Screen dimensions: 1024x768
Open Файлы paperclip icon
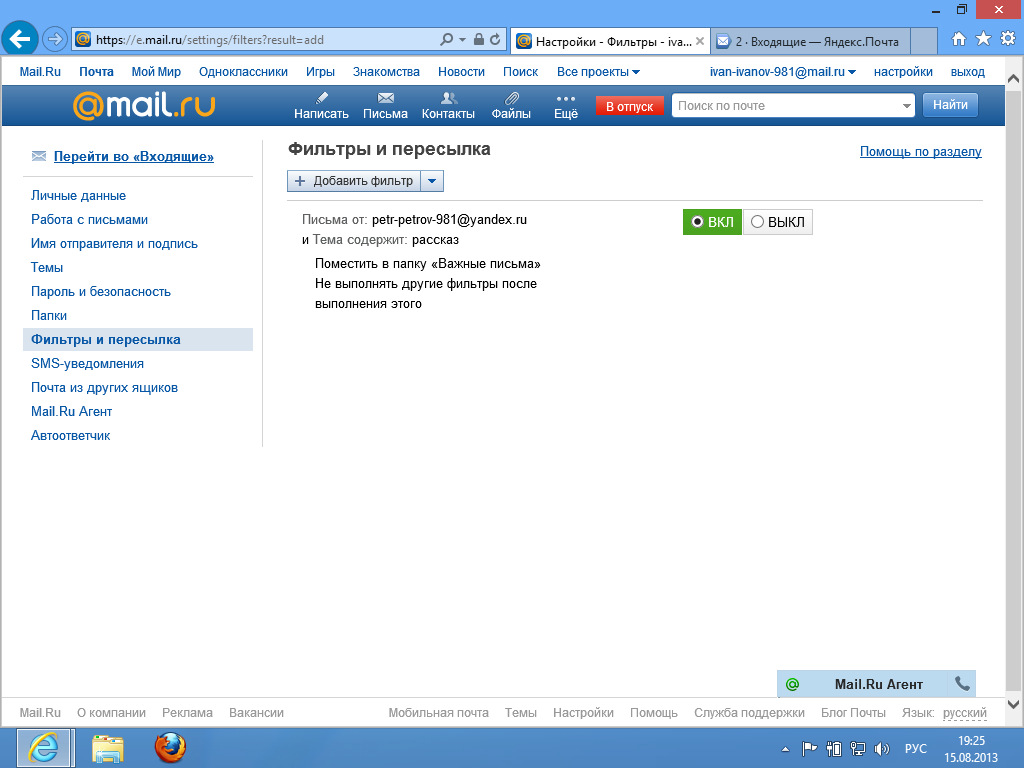tap(511, 98)
